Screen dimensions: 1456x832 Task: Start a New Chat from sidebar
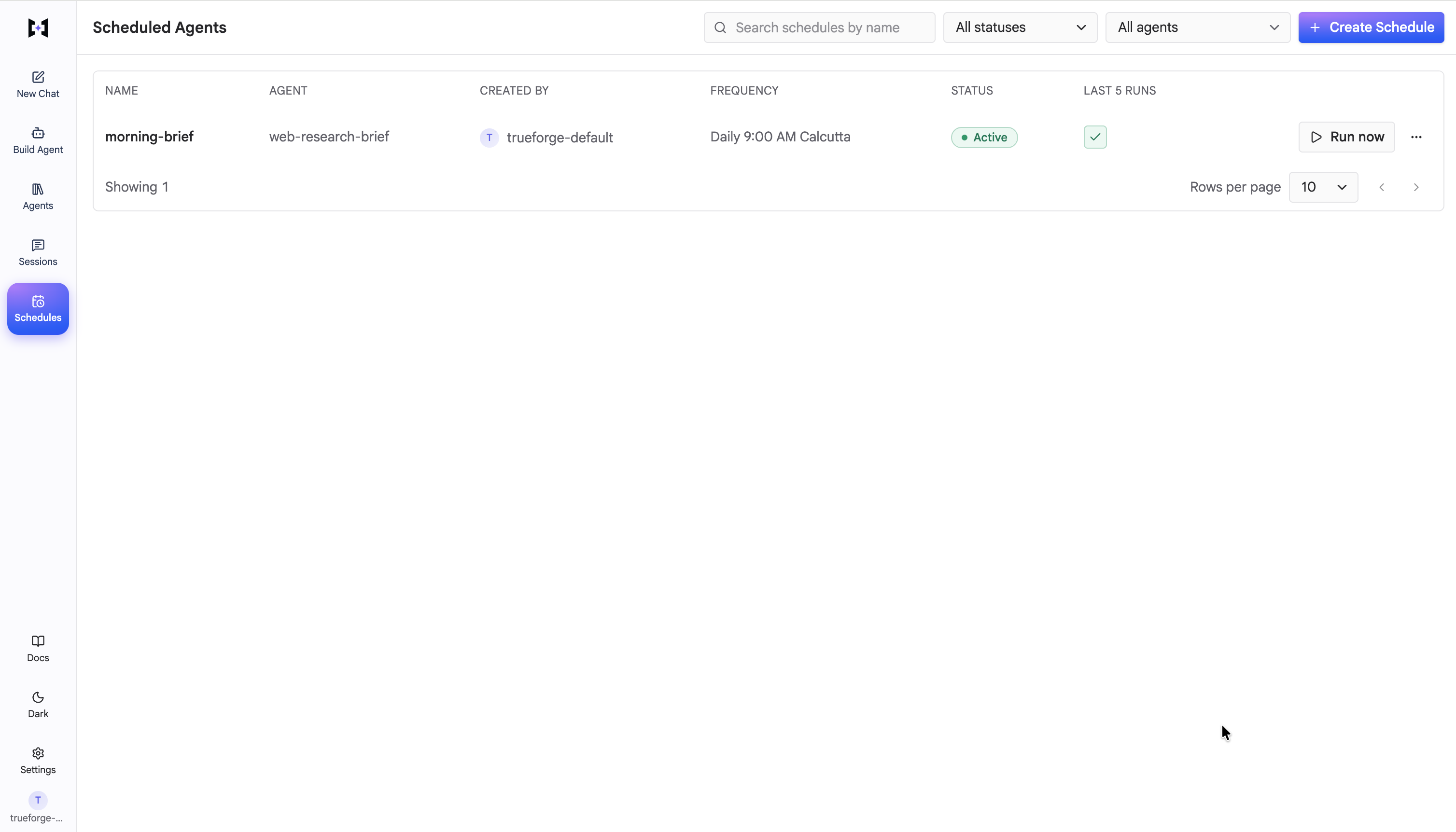tap(38, 84)
